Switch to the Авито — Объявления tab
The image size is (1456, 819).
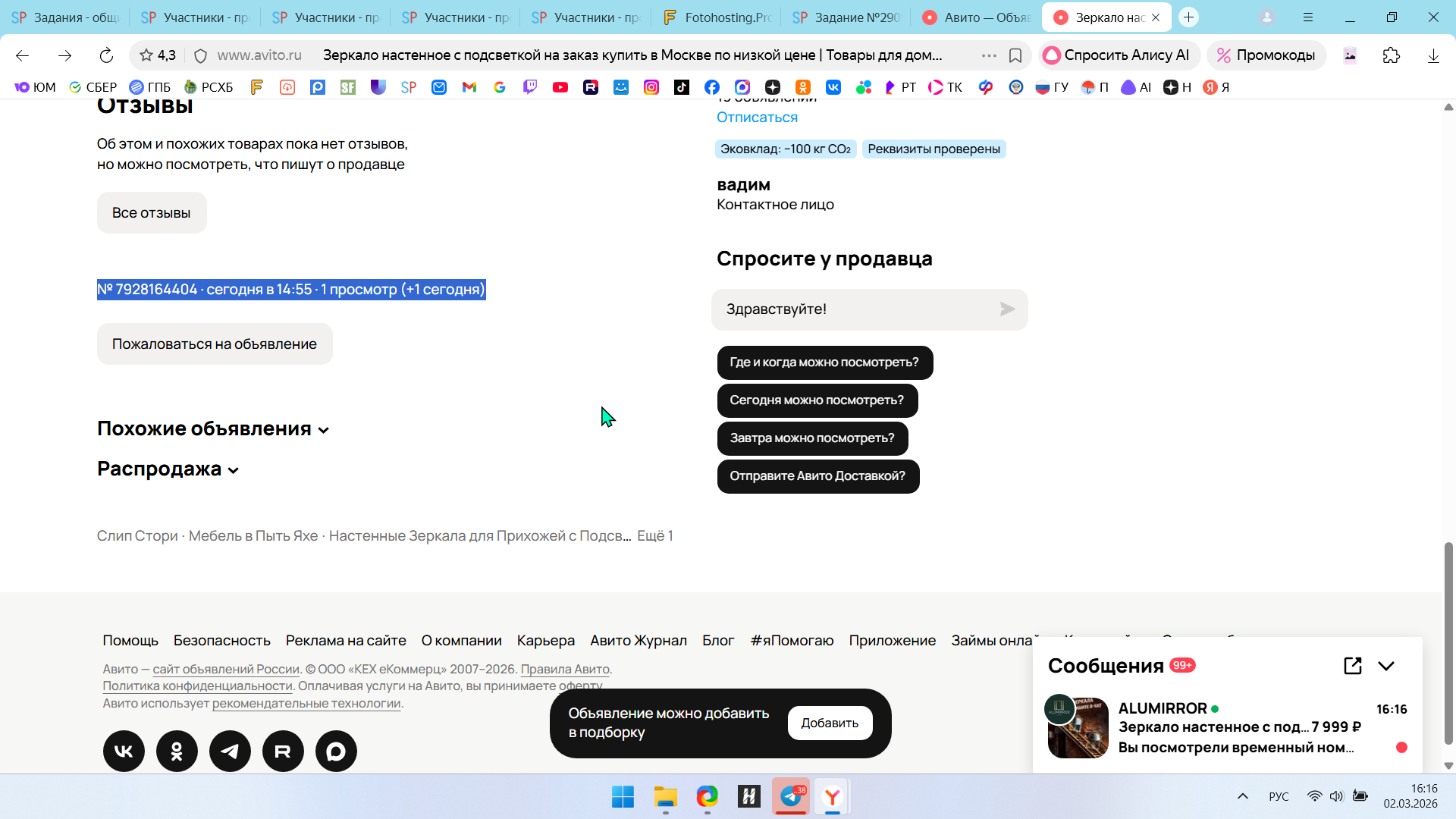pos(976,17)
